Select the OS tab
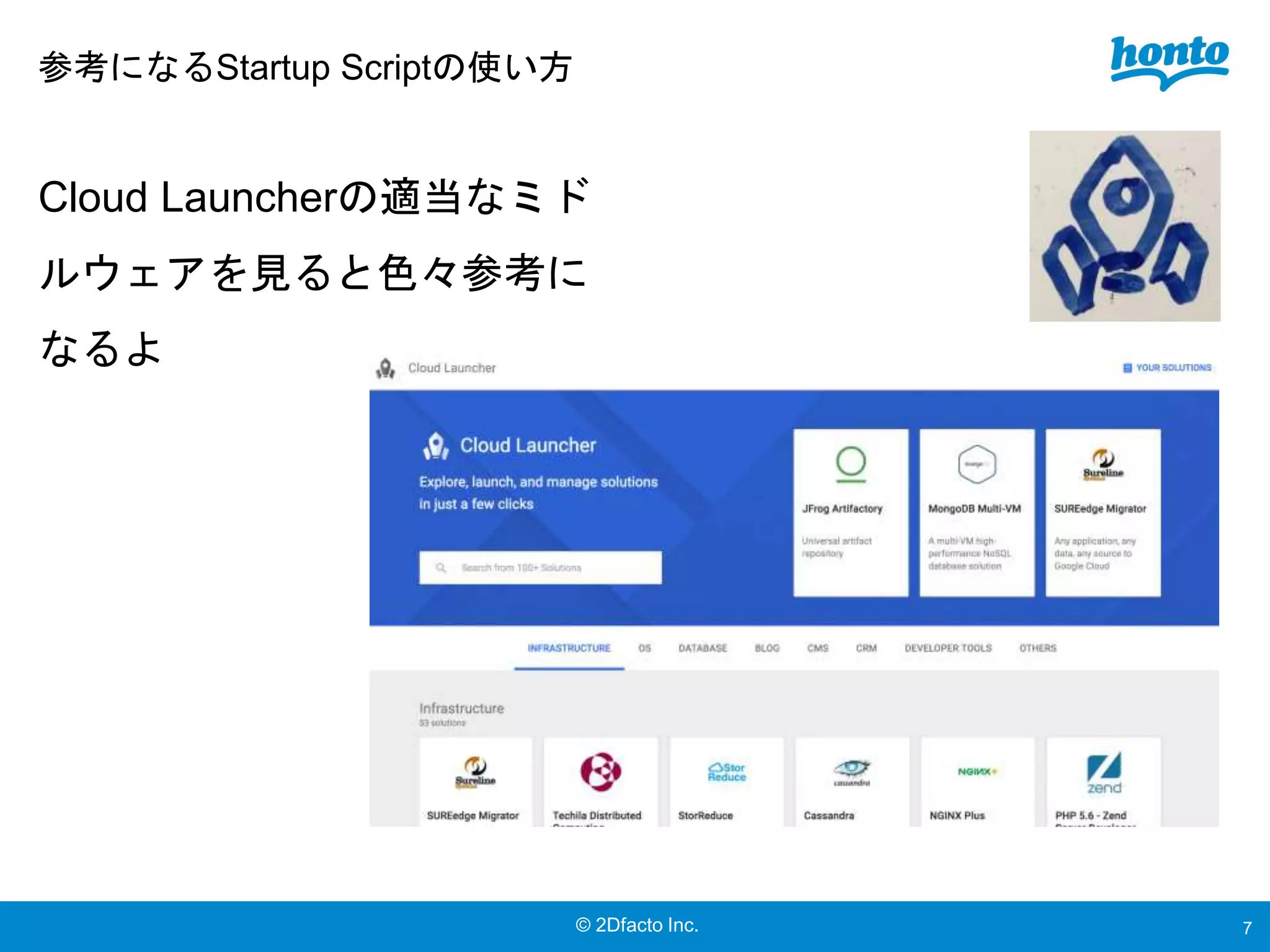This screenshot has height=952, width=1270. pos(645,648)
